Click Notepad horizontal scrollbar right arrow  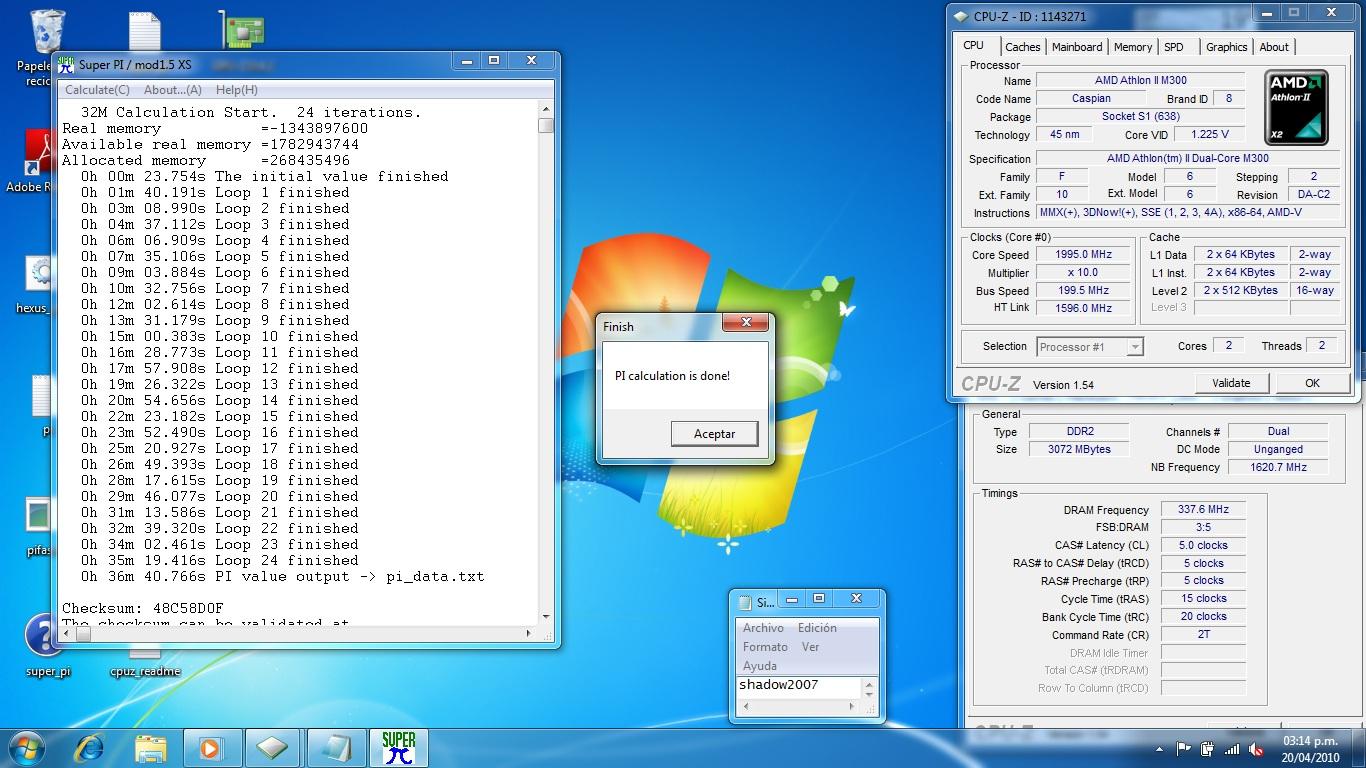pos(852,707)
